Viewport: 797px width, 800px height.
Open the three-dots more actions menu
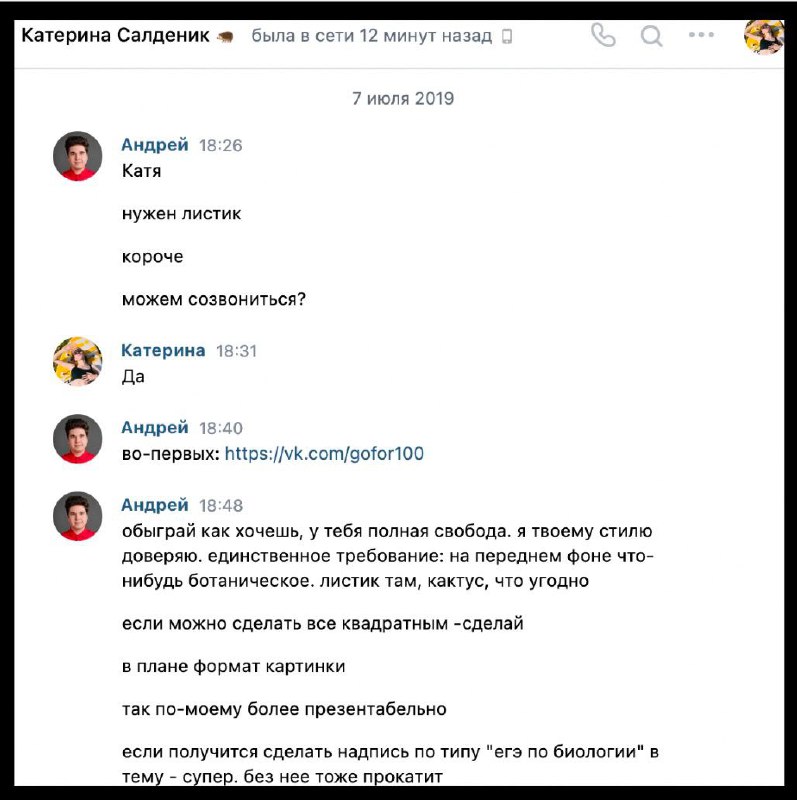pyautogui.click(x=701, y=35)
